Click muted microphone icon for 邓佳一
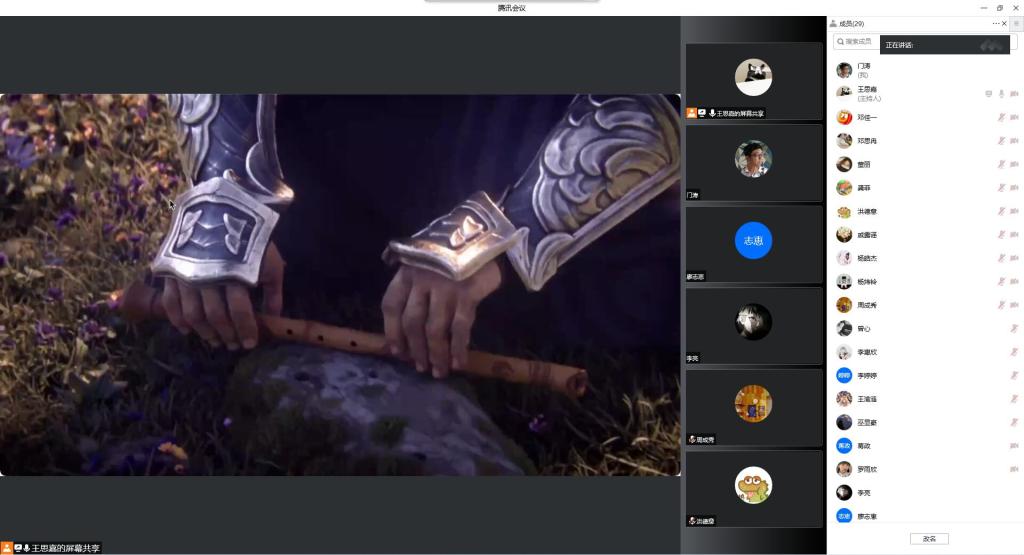1024x555 pixels. tap(1001, 118)
